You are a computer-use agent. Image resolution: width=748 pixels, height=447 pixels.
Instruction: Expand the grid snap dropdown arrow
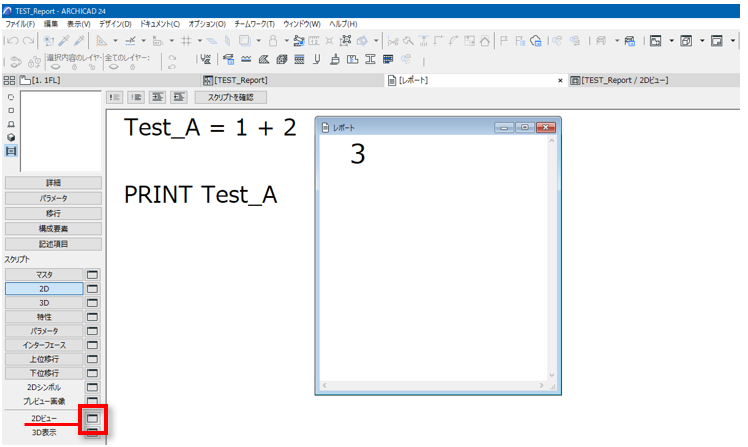(199, 41)
